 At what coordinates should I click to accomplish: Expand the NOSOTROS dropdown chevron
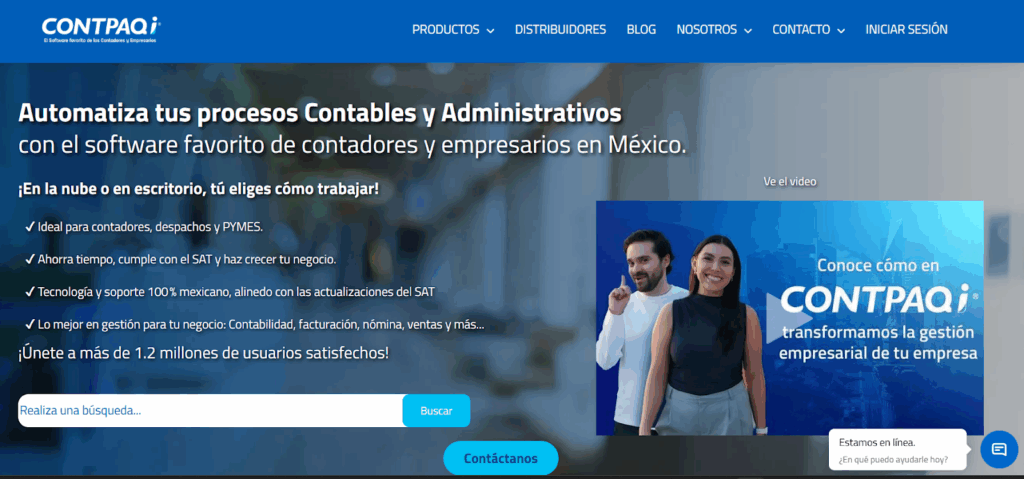pyautogui.click(x=748, y=31)
